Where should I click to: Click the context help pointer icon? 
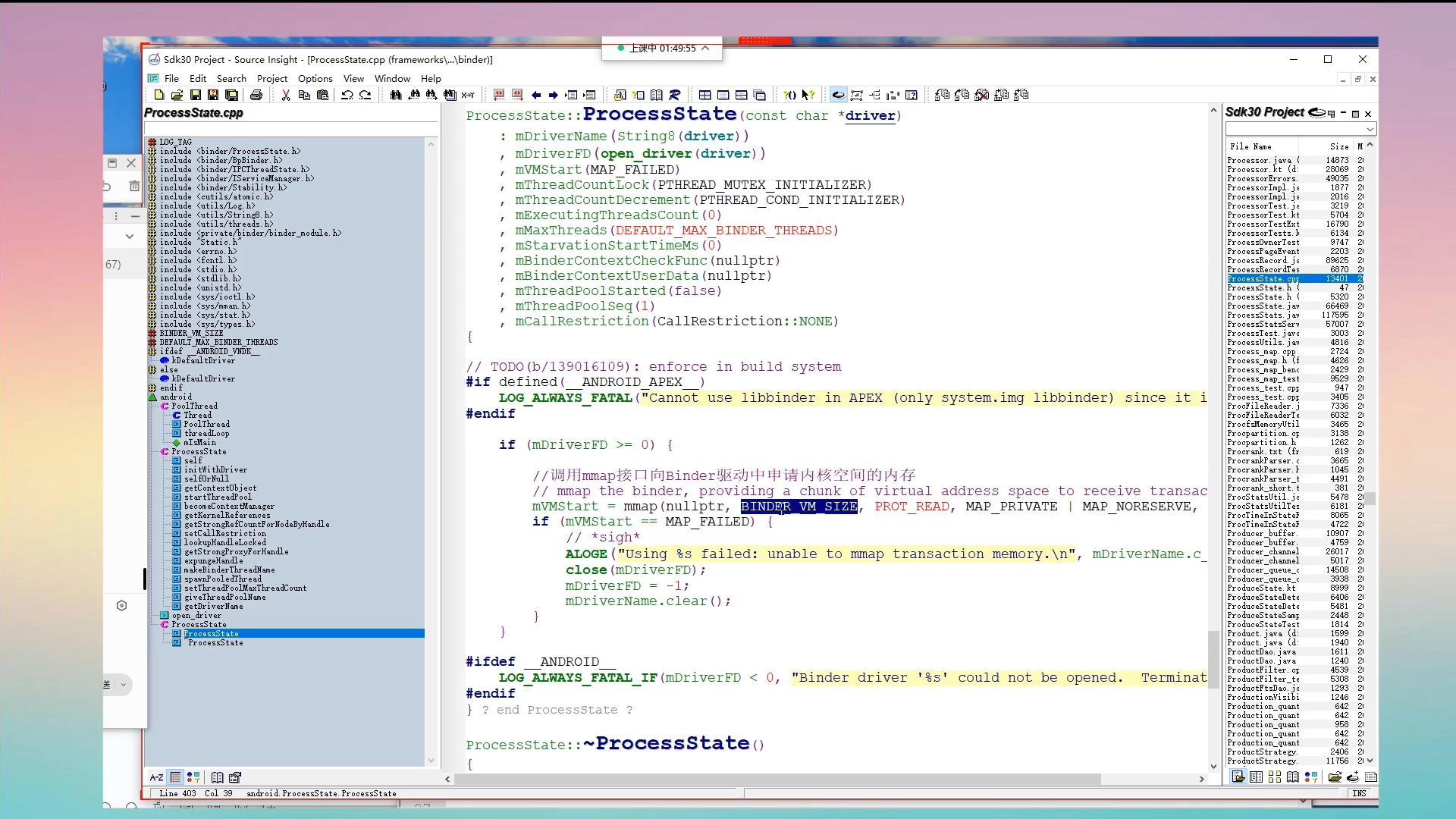[x=808, y=95]
